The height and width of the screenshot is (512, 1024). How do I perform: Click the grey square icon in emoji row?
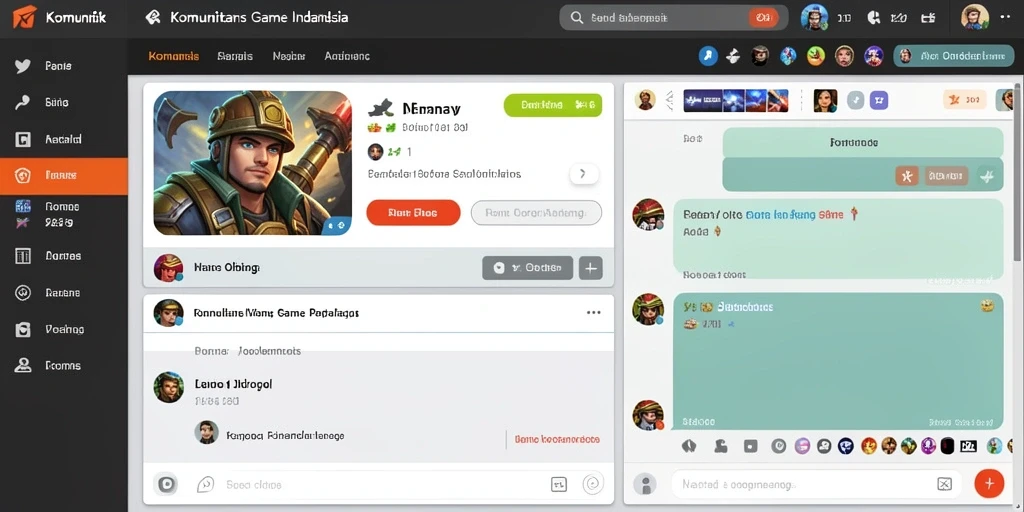tap(750, 446)
